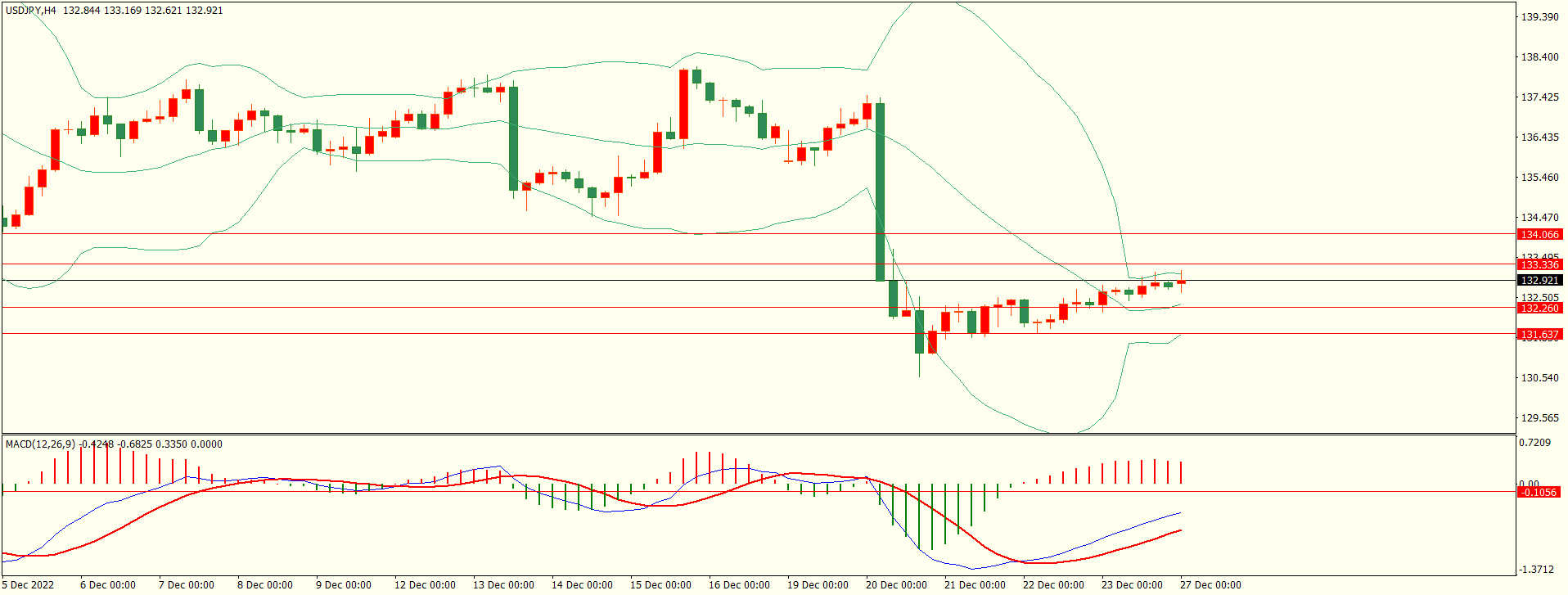Select the tall green candle on 13 Dec
Image resolution: width=1568 pixels, height=595 pixels.
(x=513, y=138)
